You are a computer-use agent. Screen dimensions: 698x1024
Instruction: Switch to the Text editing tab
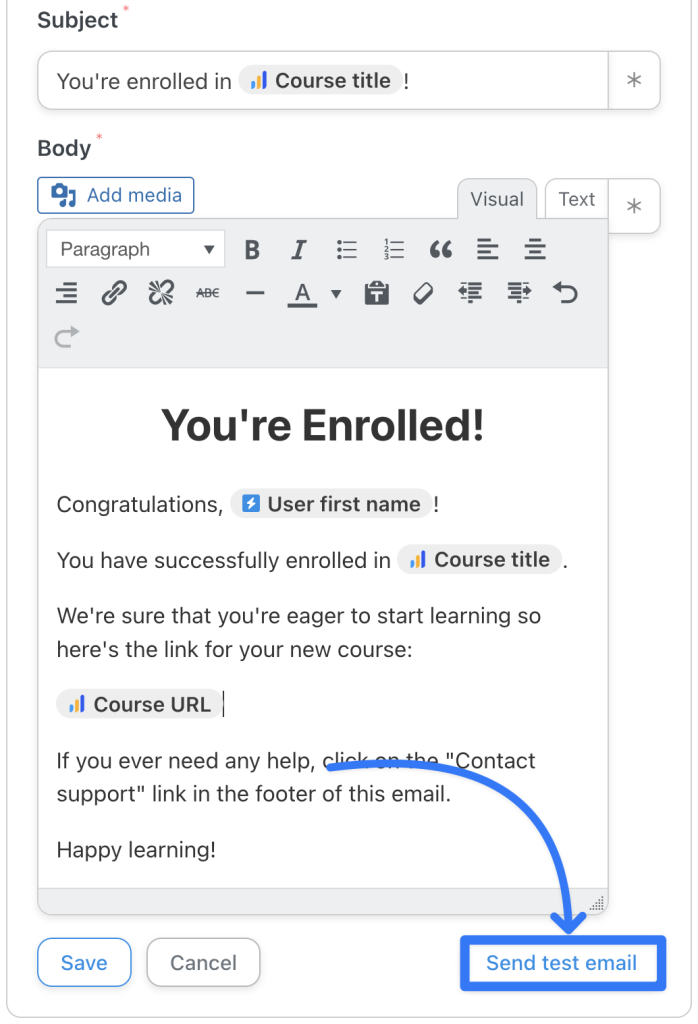(576, 199)
